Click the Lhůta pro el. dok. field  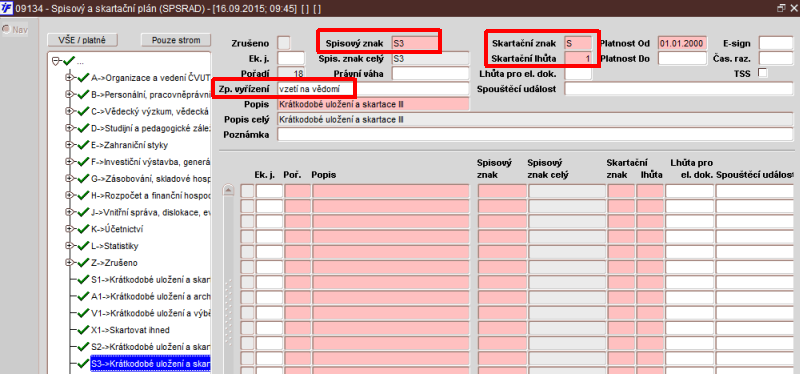pos(578,73)
